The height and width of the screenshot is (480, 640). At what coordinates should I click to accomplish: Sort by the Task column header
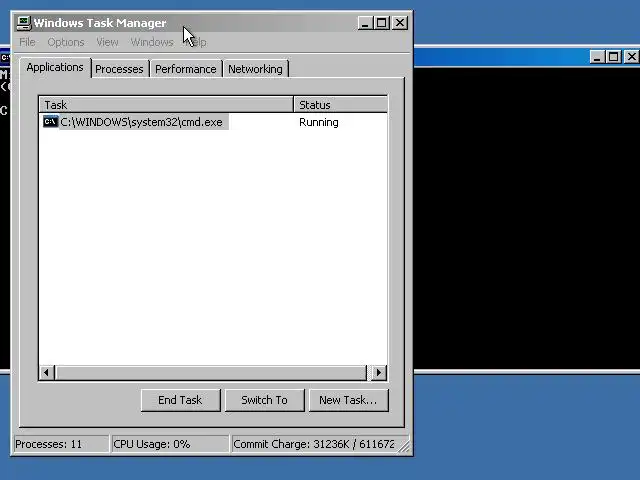[166, 105]
